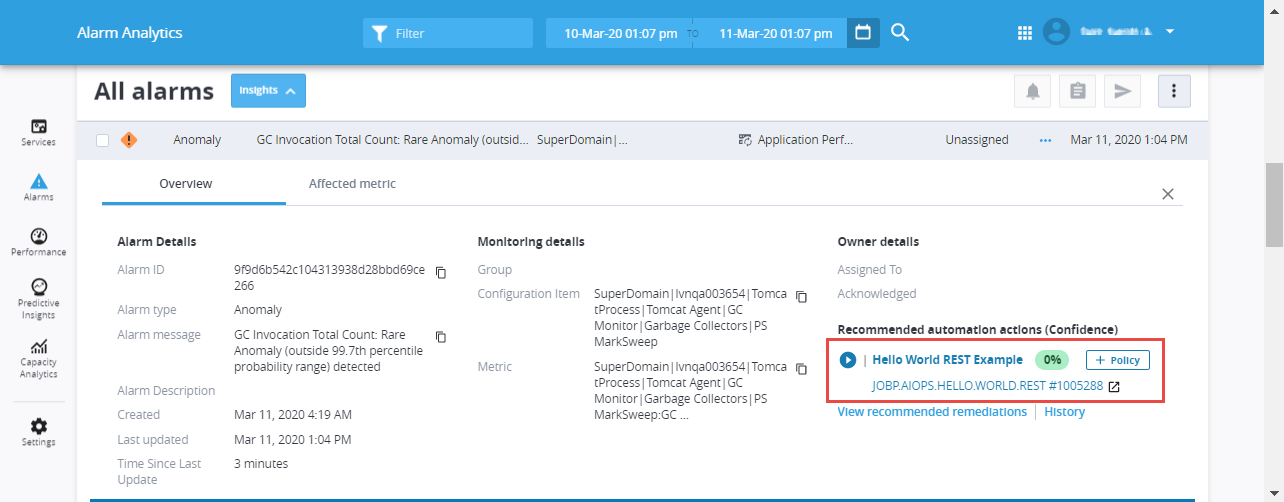The image size is (1284, 502).
Task: Click the bell notification icon
Action: coord(1032,91)
